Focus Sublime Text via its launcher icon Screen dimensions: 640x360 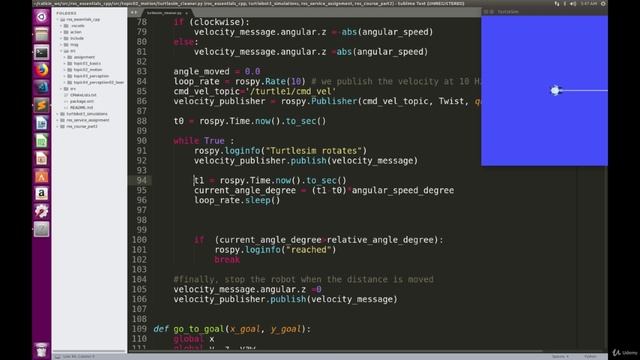click(41, 105)
